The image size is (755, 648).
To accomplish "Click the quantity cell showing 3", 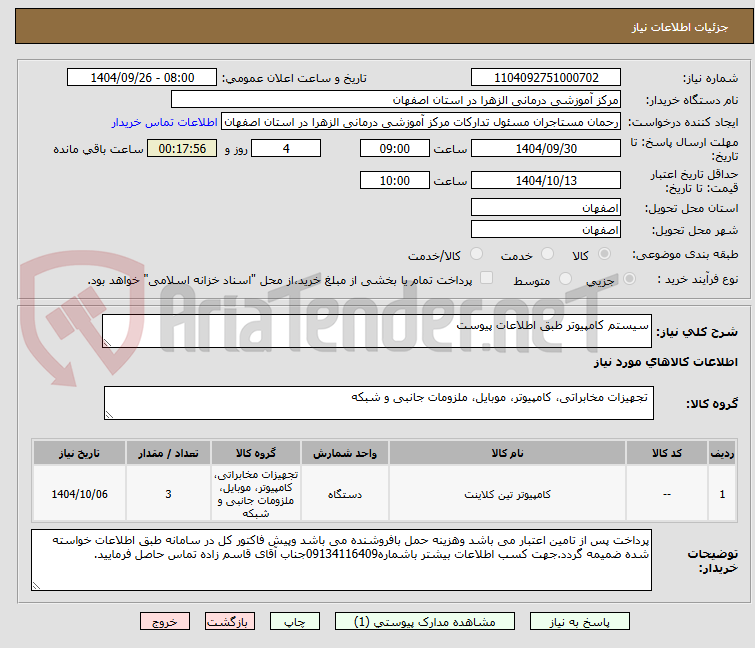I will pyautogui.click(x=168, y=494).
